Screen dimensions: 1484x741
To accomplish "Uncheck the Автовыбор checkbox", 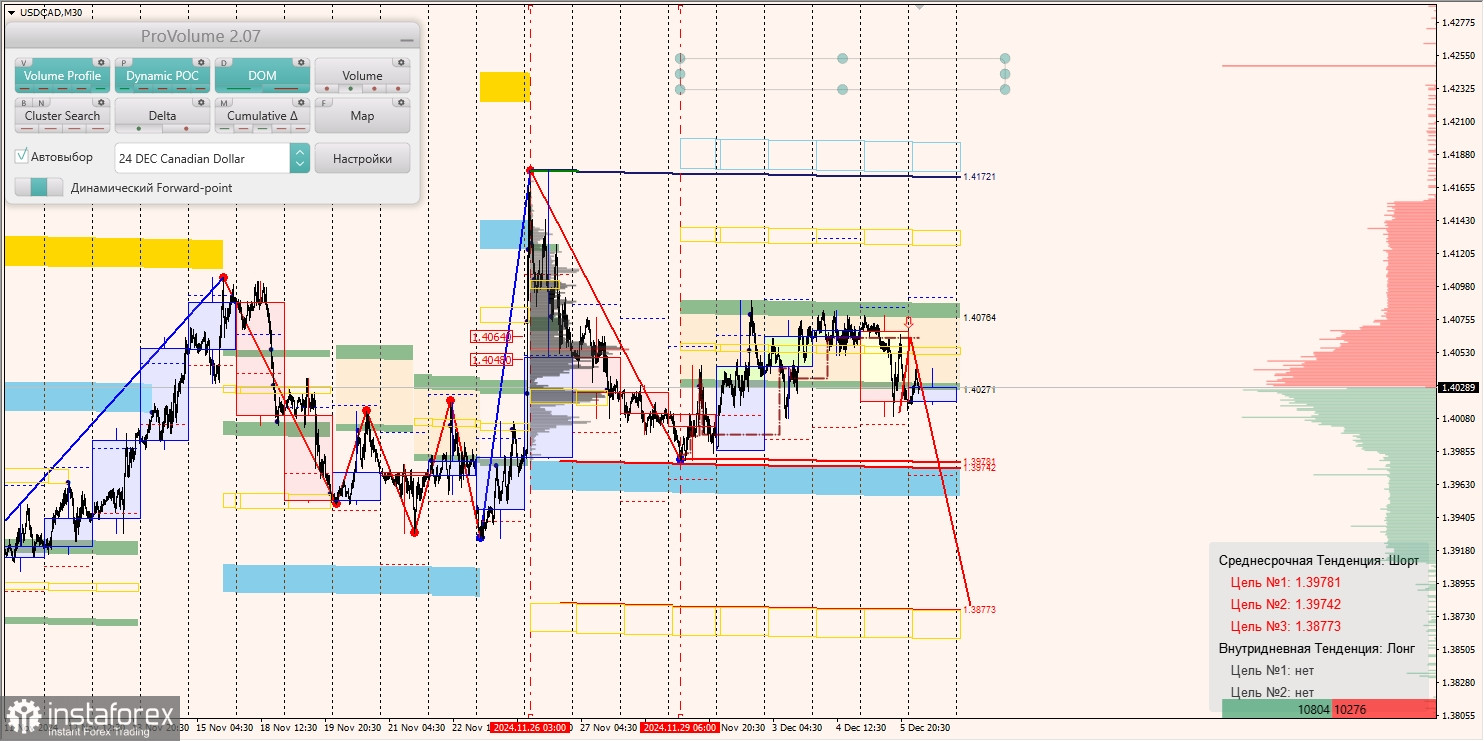I will (x=22, y=157).
